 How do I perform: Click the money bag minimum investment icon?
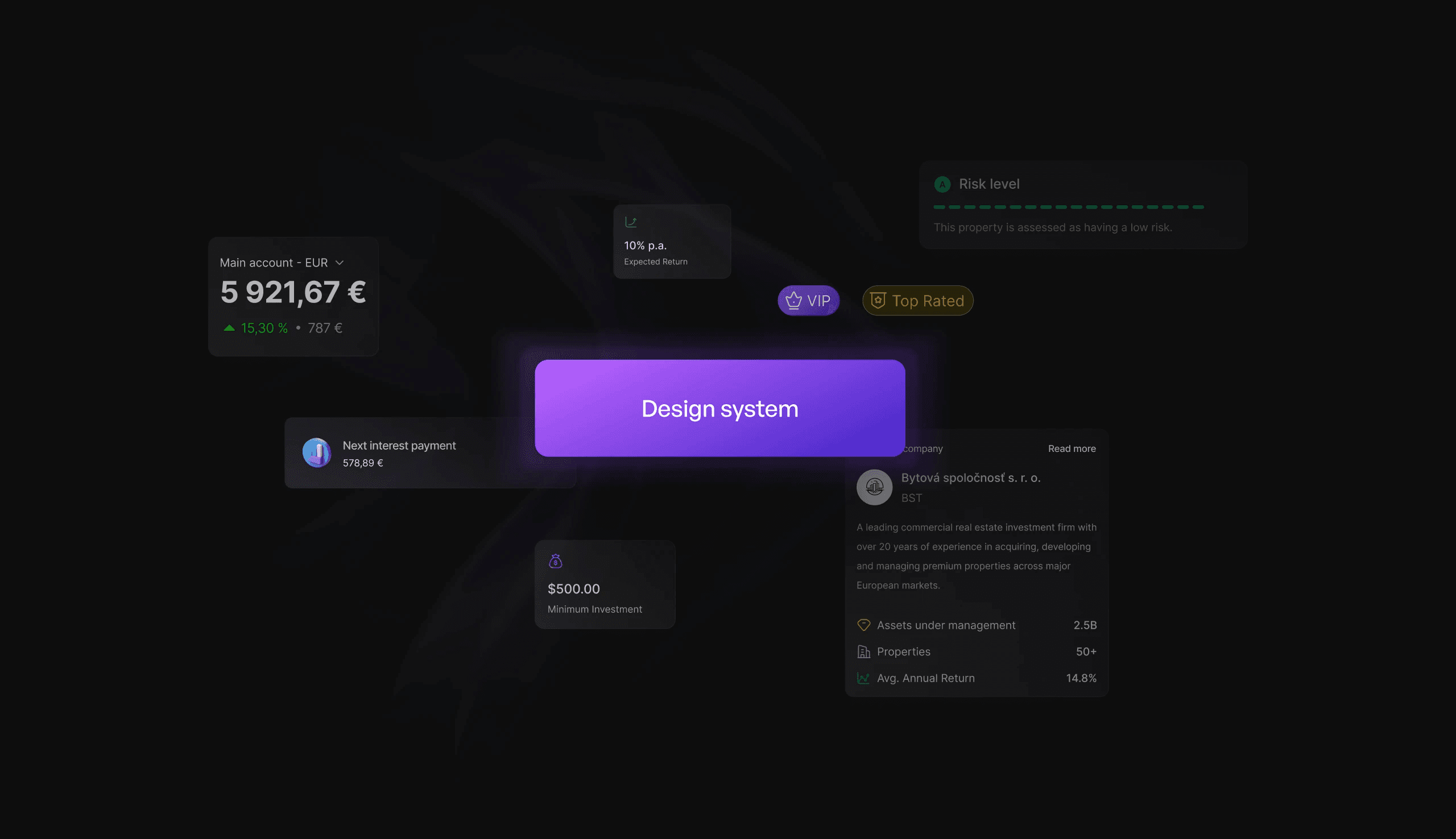point(555,561)
